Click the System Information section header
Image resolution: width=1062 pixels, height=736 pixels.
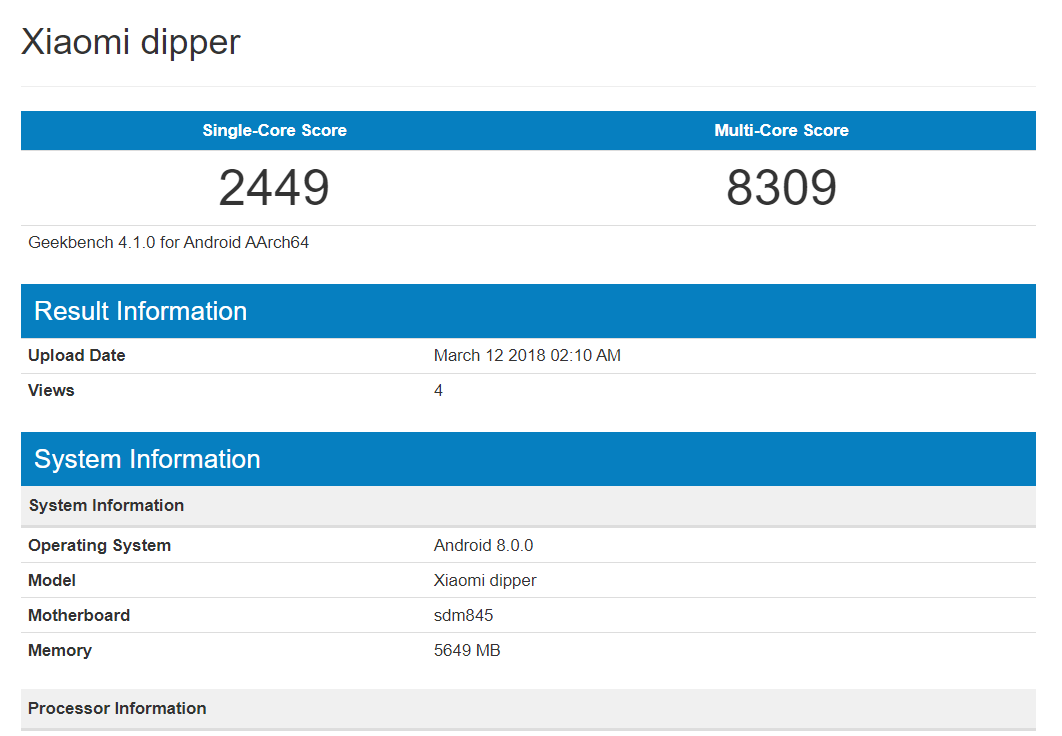[x=147, y=459]
